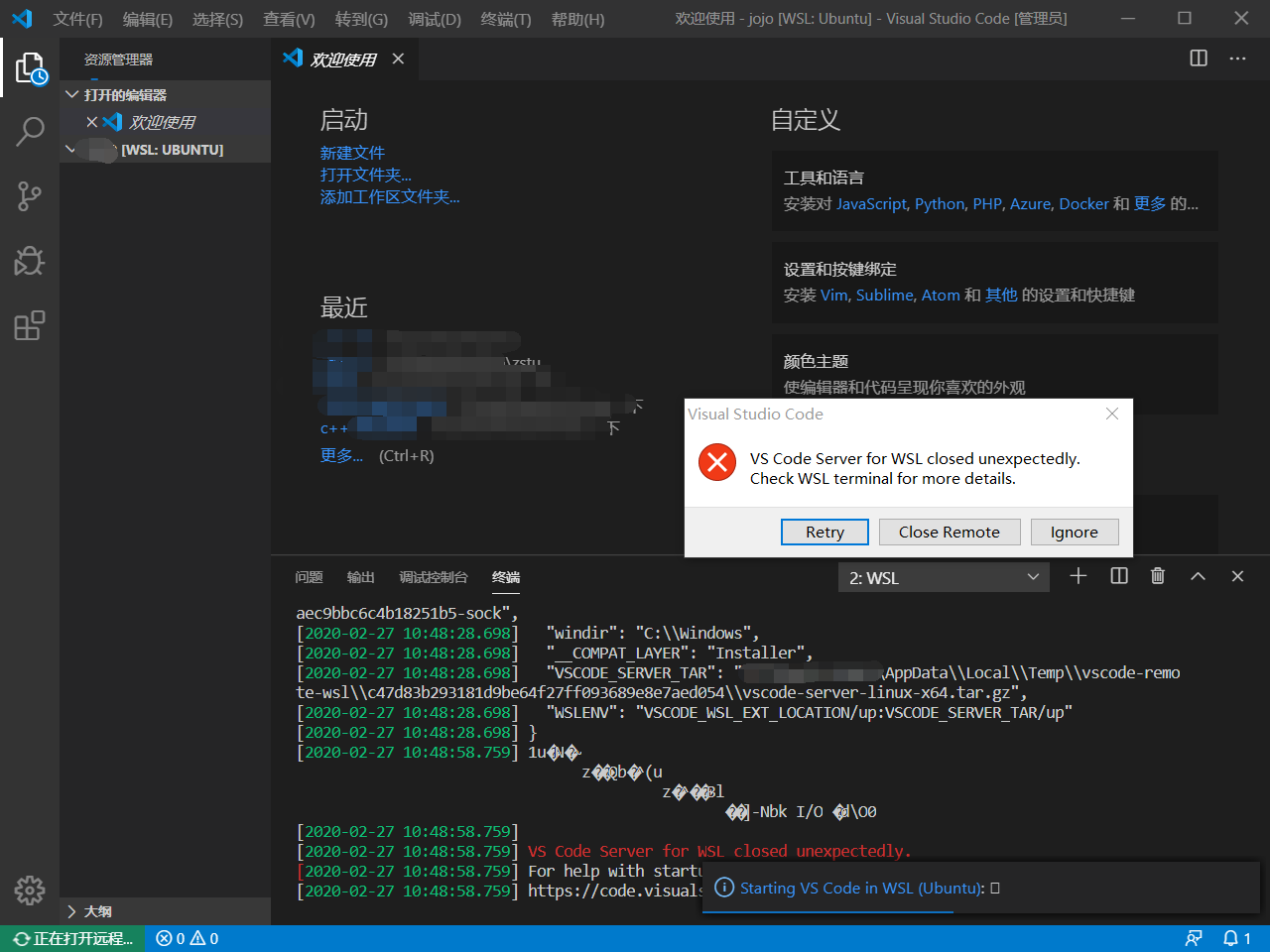Image resolution: width=1270 pixels, height=952 pixels.
Task: Click the Atom keybindings link
Action: (x=941, y=295)
